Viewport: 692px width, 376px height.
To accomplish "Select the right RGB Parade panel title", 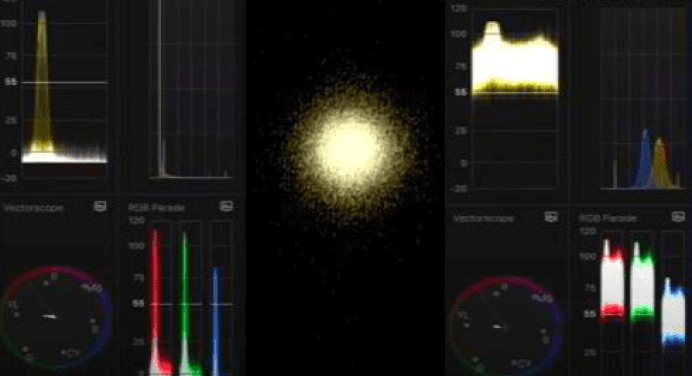I will [x=607, y=218].
